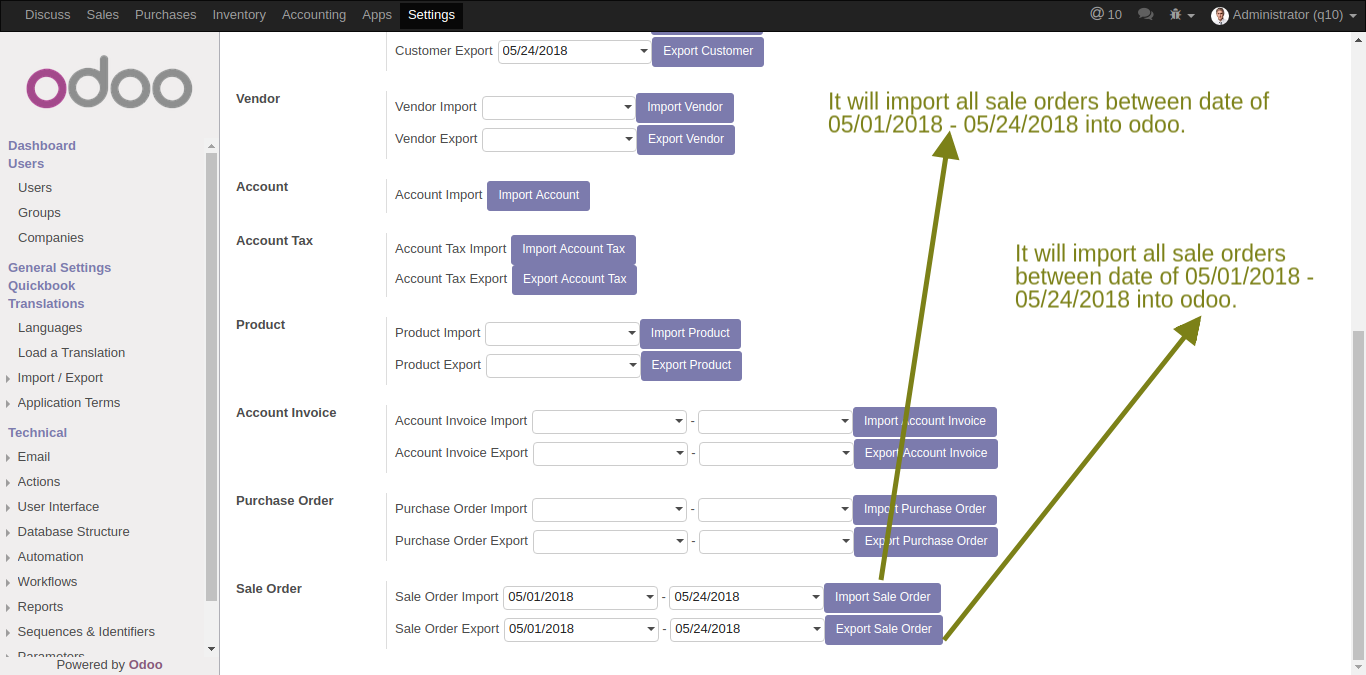Open the Purchases menu

tap(166, 15)
